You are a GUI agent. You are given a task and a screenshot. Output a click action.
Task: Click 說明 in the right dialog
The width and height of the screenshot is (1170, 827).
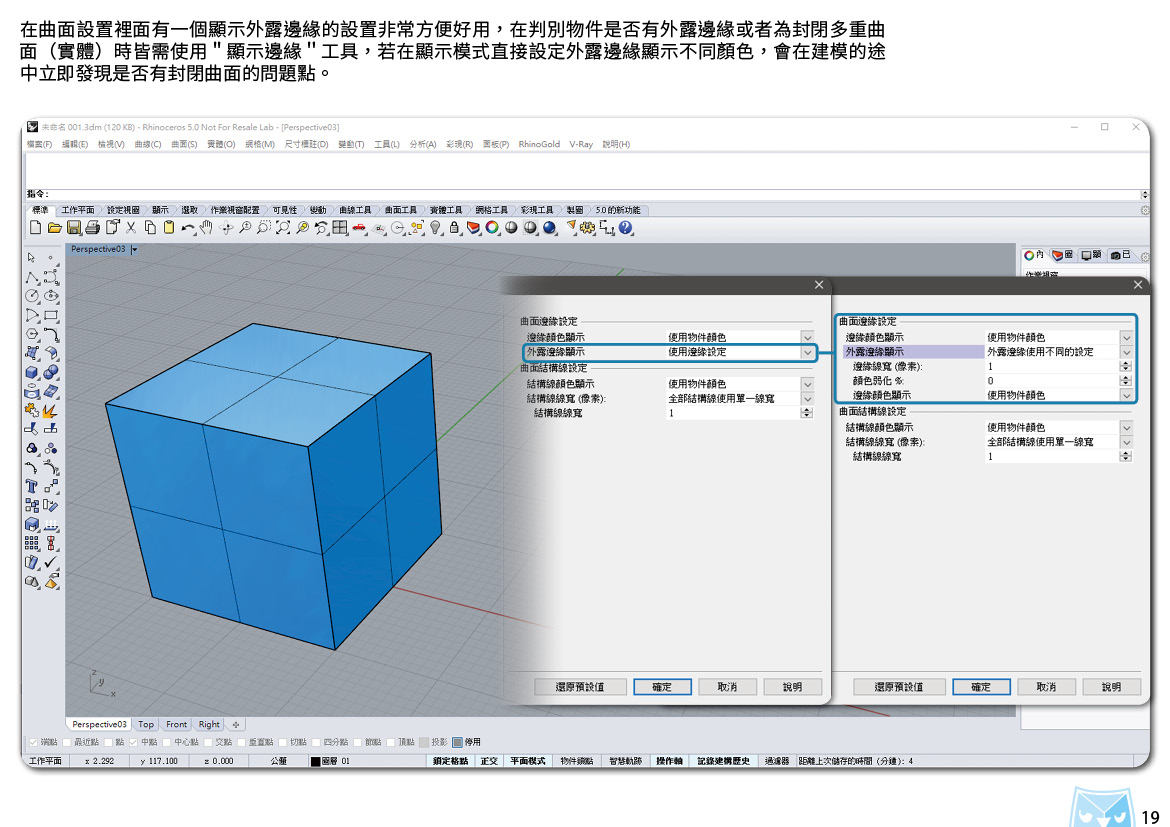[1112, 687]
